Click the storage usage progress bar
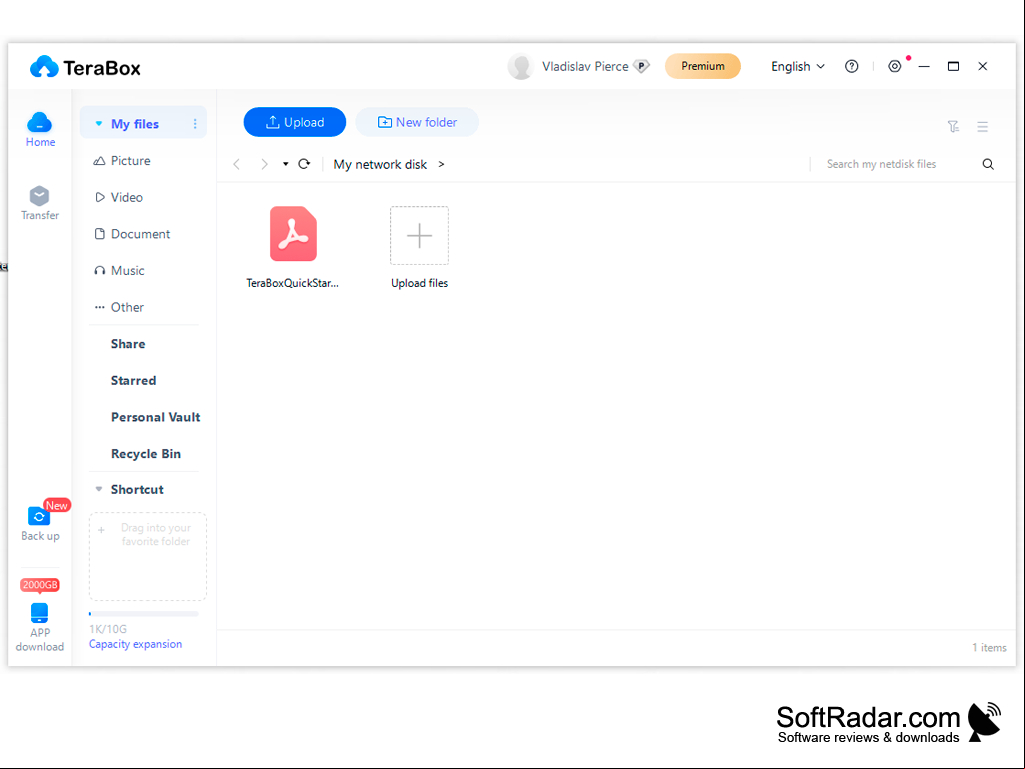Screen dimensions: 1025x769 [x=143, y=614]
